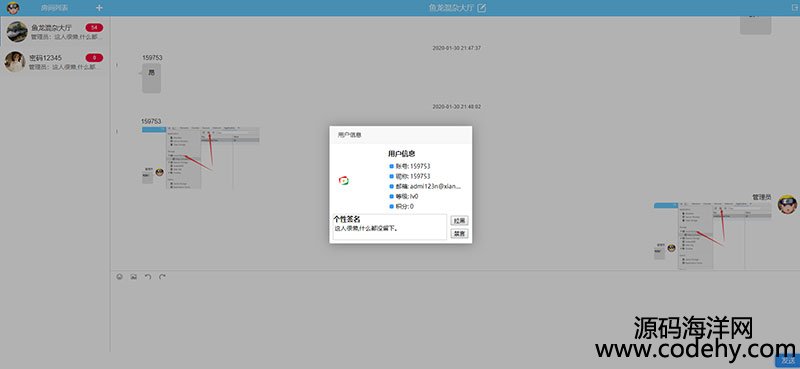This screenshot has height=369, width=800.
Task: Click the logout icon at the top right
Action: (794, 7)
